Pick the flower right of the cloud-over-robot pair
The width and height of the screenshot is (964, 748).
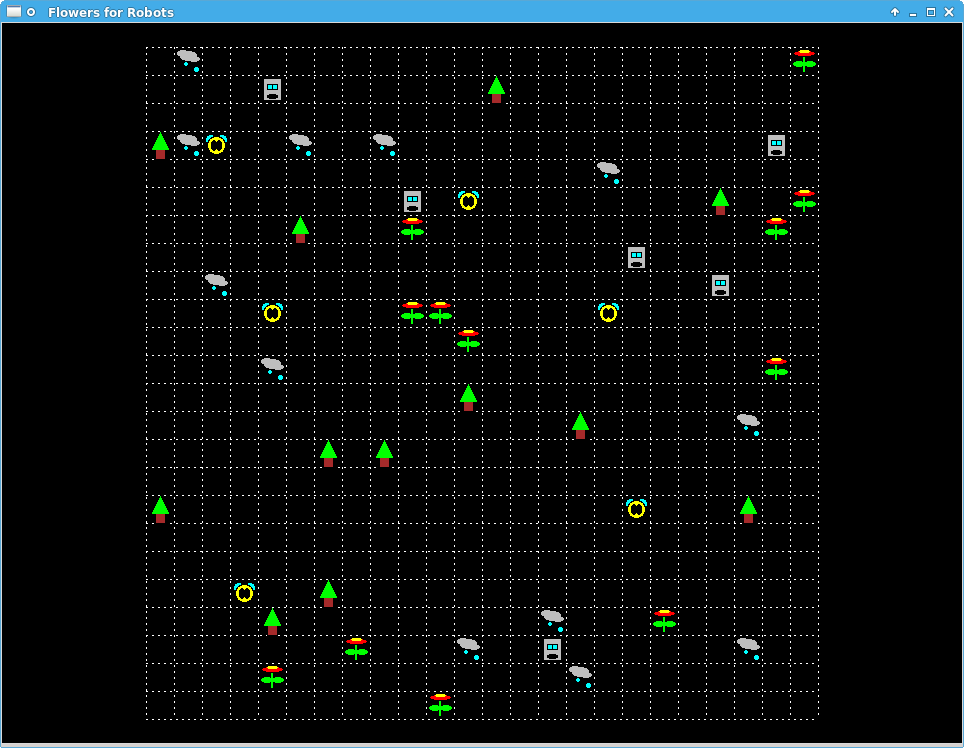665,621
